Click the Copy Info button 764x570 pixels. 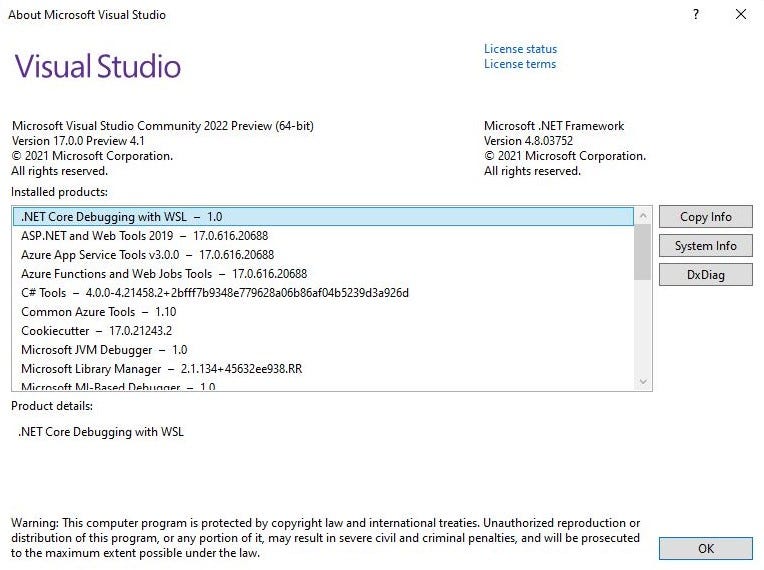point(706,217)
